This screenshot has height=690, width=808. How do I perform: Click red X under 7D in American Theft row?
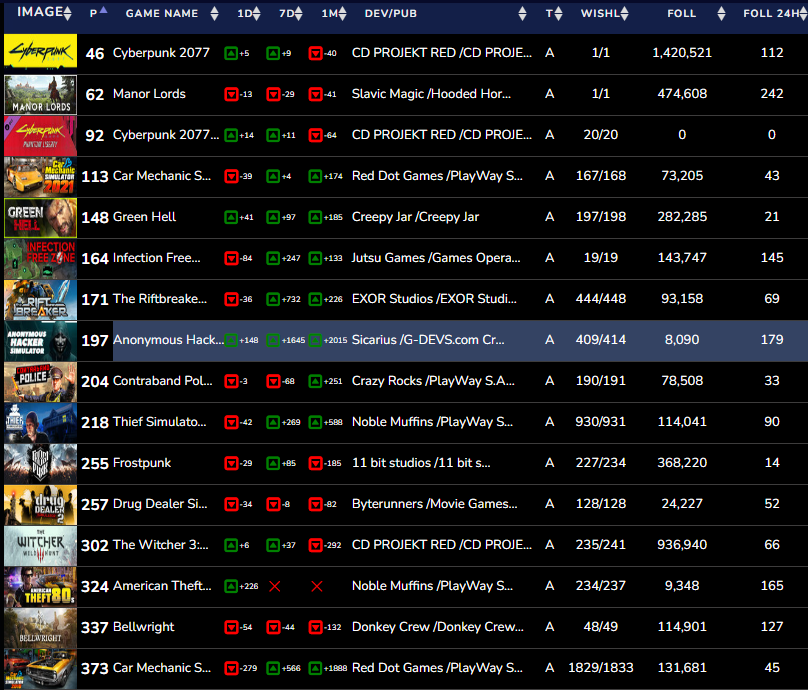275,586
